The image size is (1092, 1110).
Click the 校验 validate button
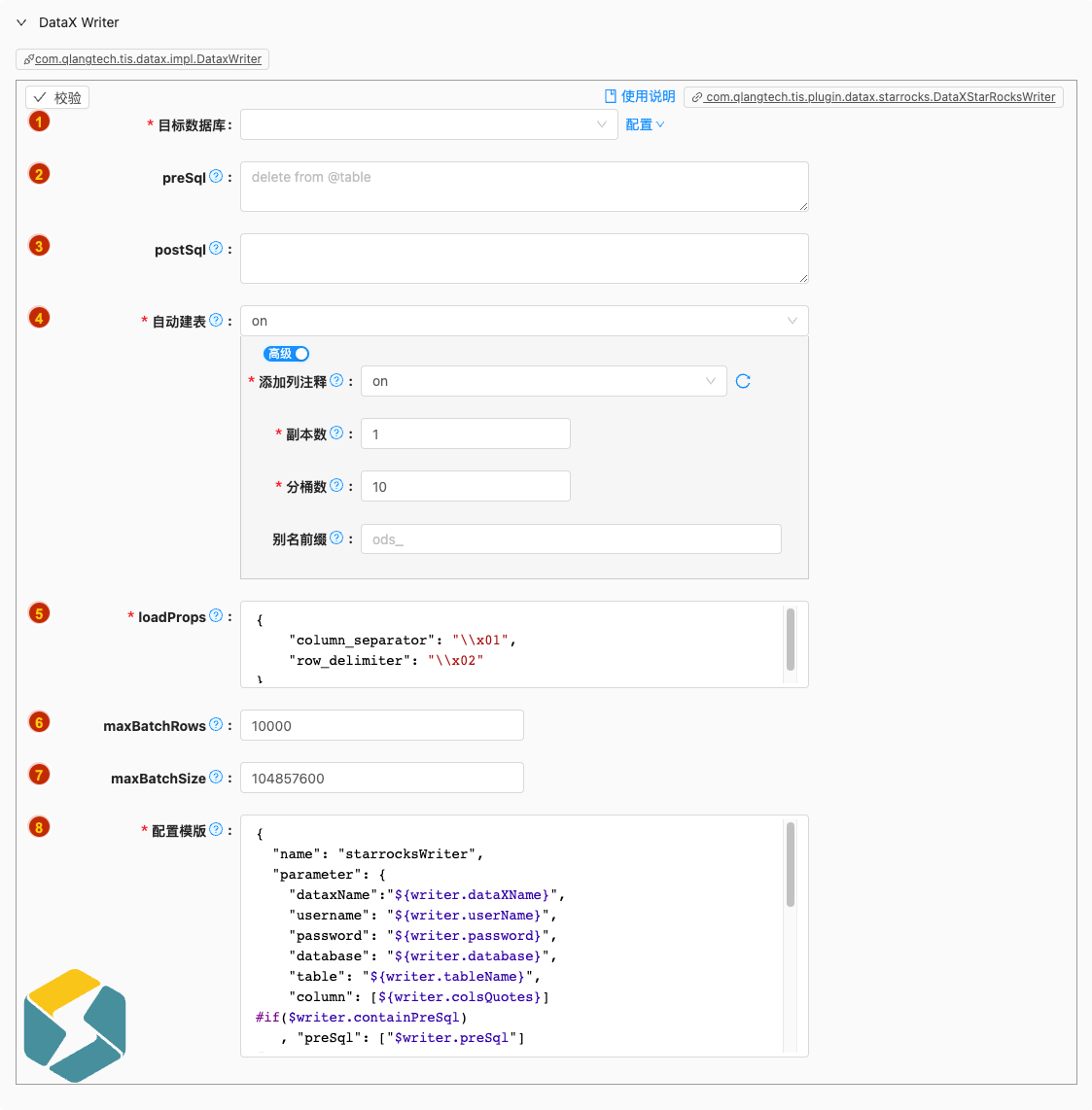coord(57,97)
